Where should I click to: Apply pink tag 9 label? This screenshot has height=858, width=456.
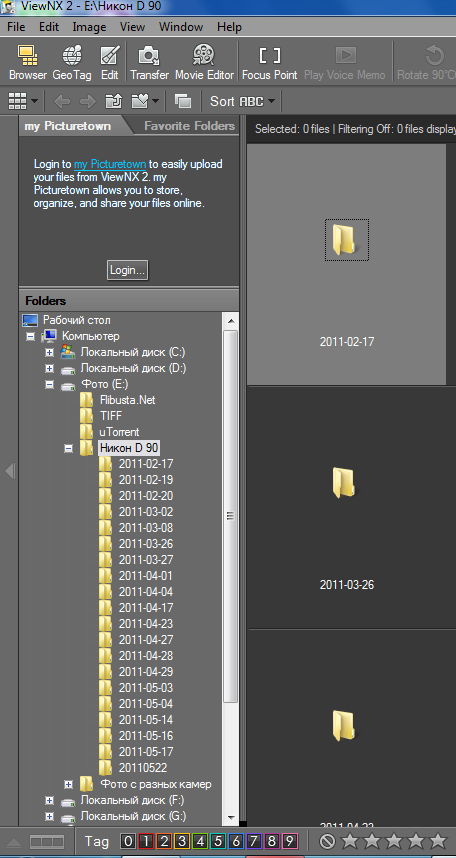click(x=290, y=841)
